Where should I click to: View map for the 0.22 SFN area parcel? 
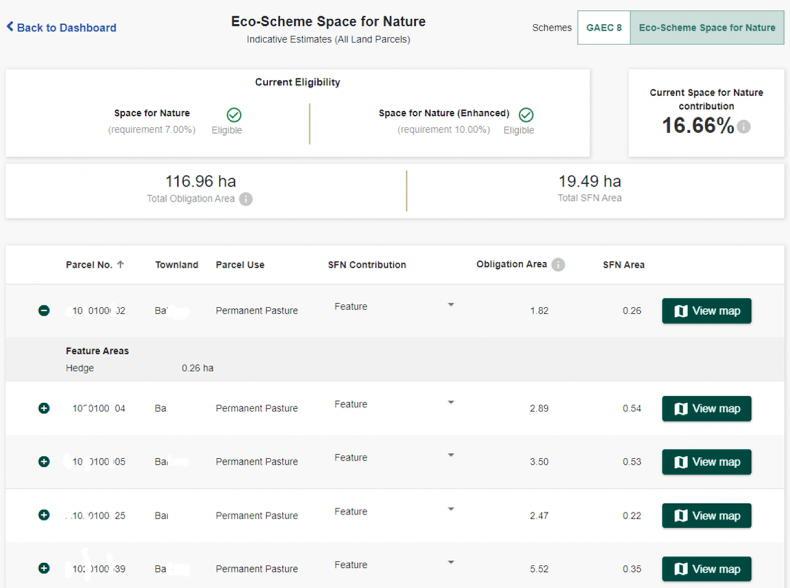pyautogui.click(x=706, y=516)
